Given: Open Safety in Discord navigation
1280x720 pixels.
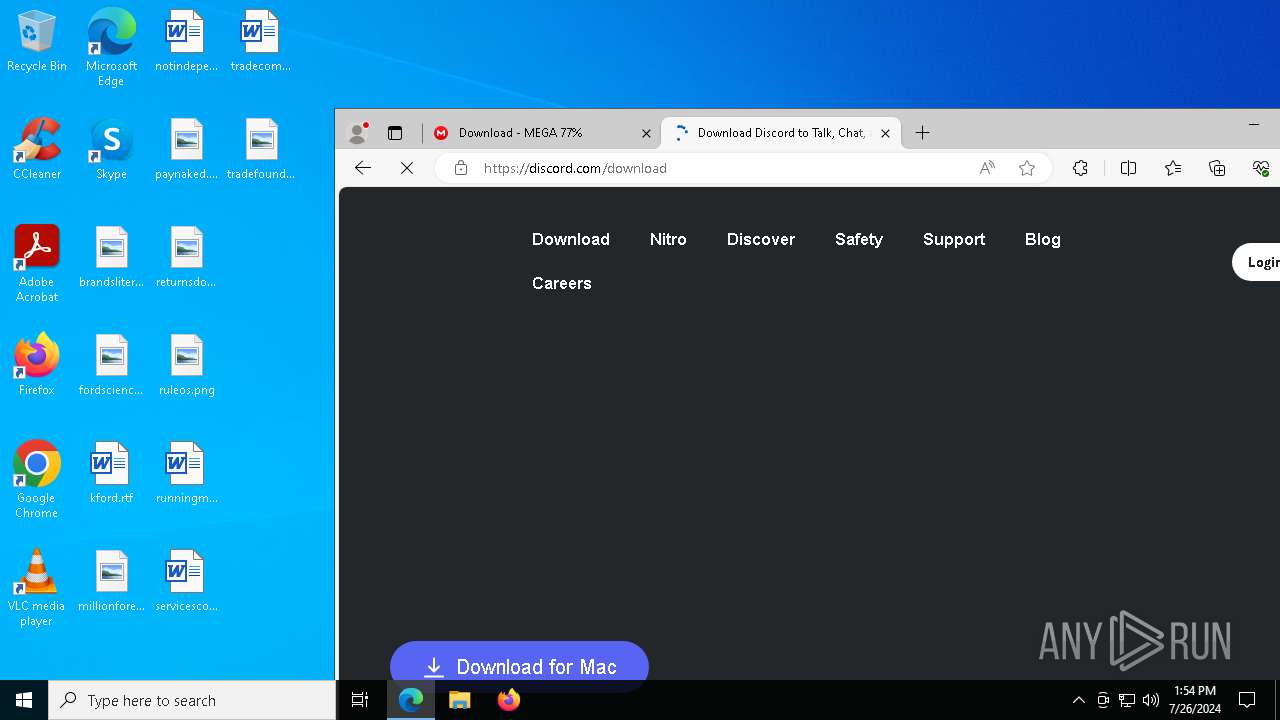Looking at the screenshot, I should 859,239.
